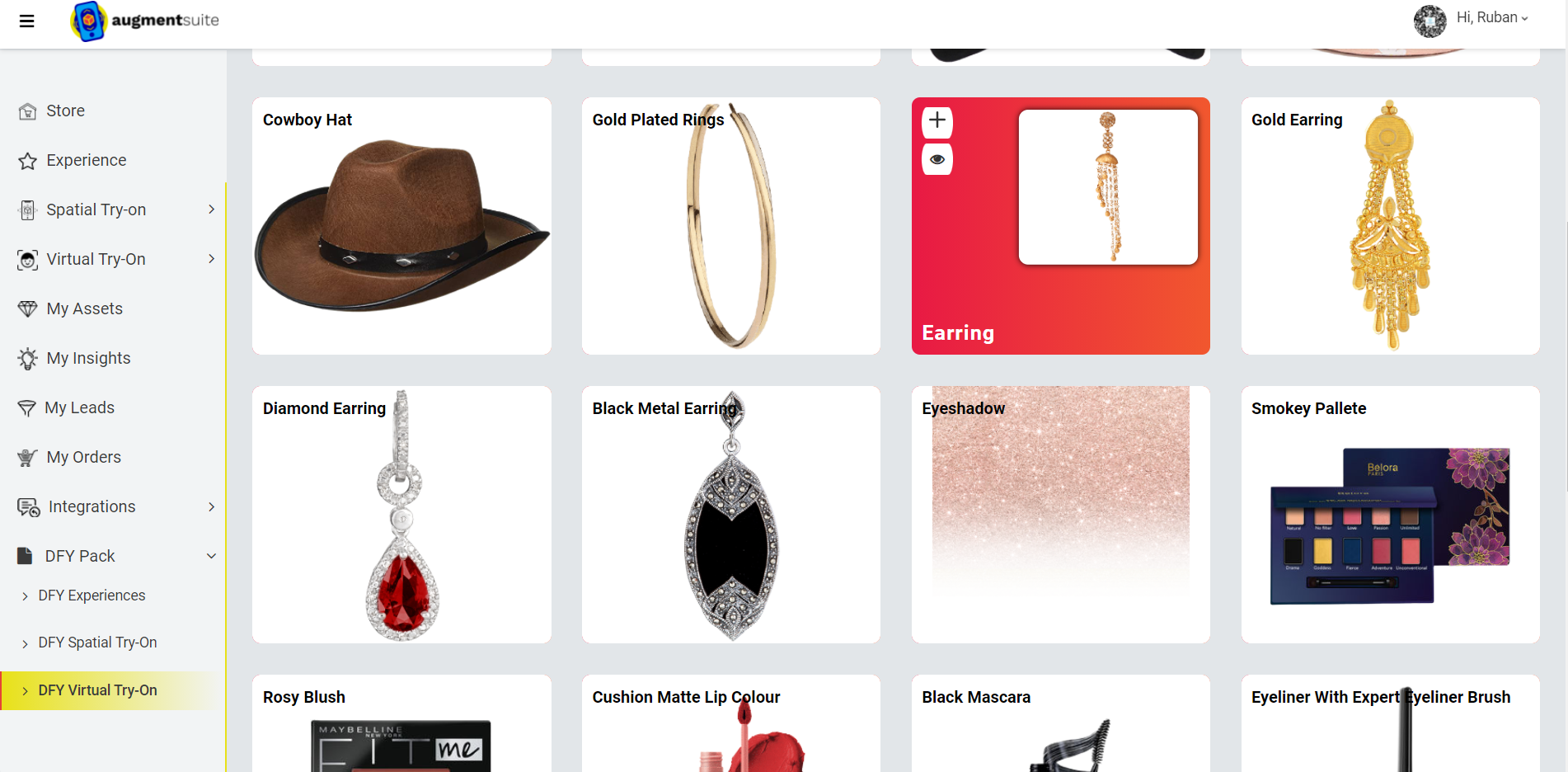Click the augmentsuite logo
1568x772 pixels.
pos(145,21)
